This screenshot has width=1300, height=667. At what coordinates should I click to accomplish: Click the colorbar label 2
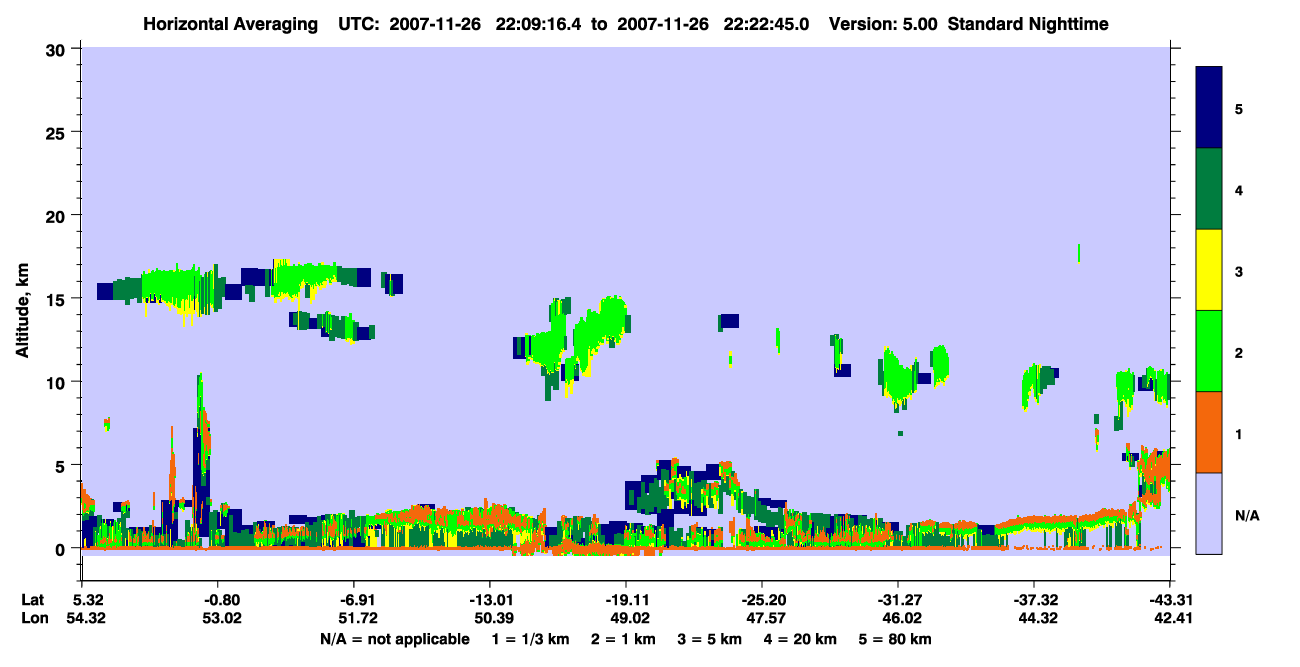[1240, 353]
